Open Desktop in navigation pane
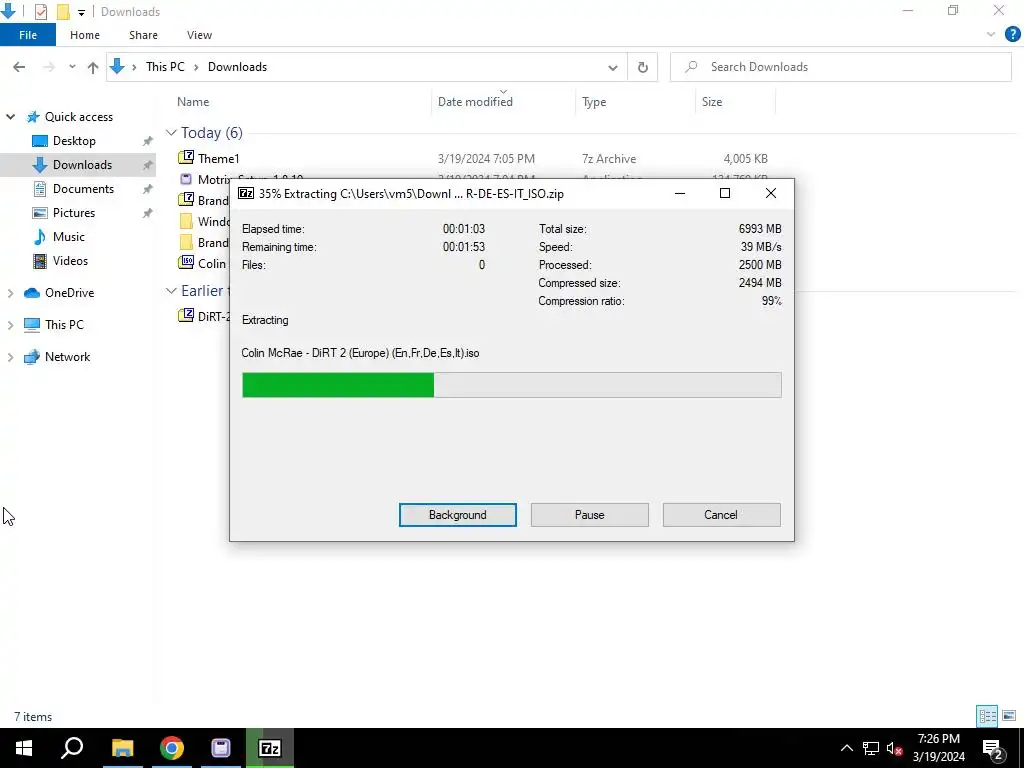The image size is (1024, 768). 74,141
